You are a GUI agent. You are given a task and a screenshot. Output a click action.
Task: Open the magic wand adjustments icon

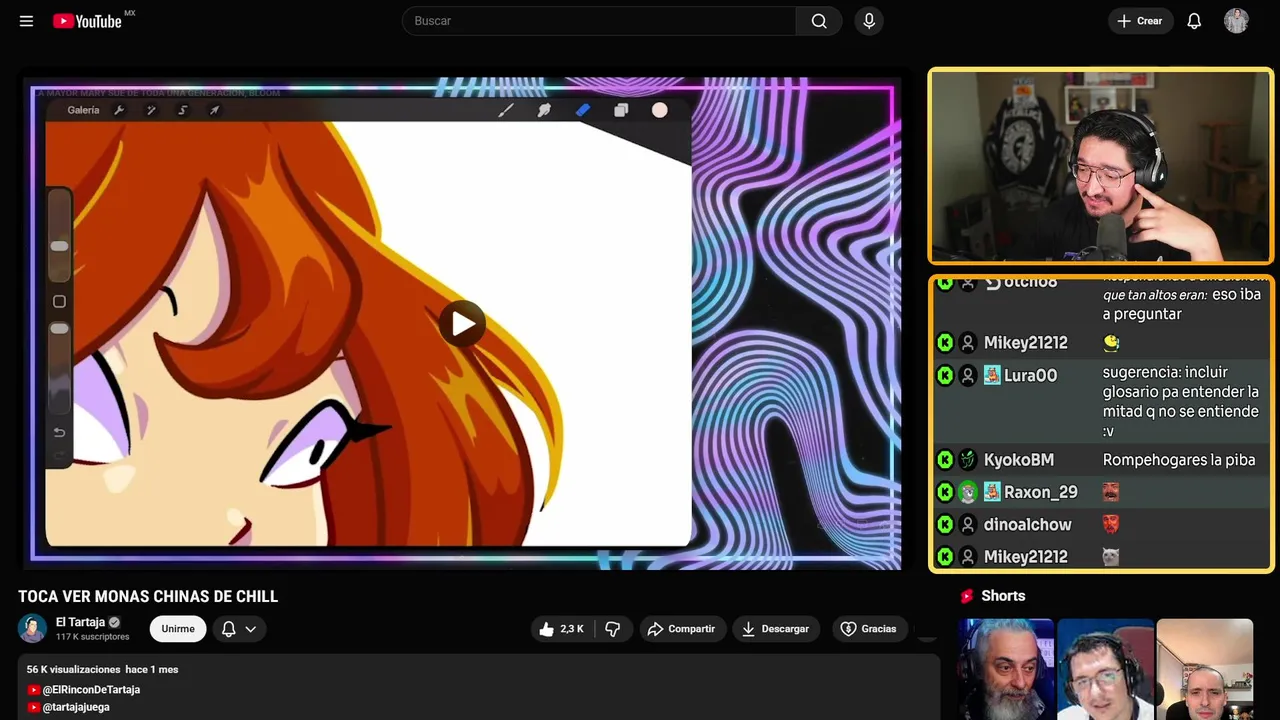pyautogui.click(x=151, y=110)
